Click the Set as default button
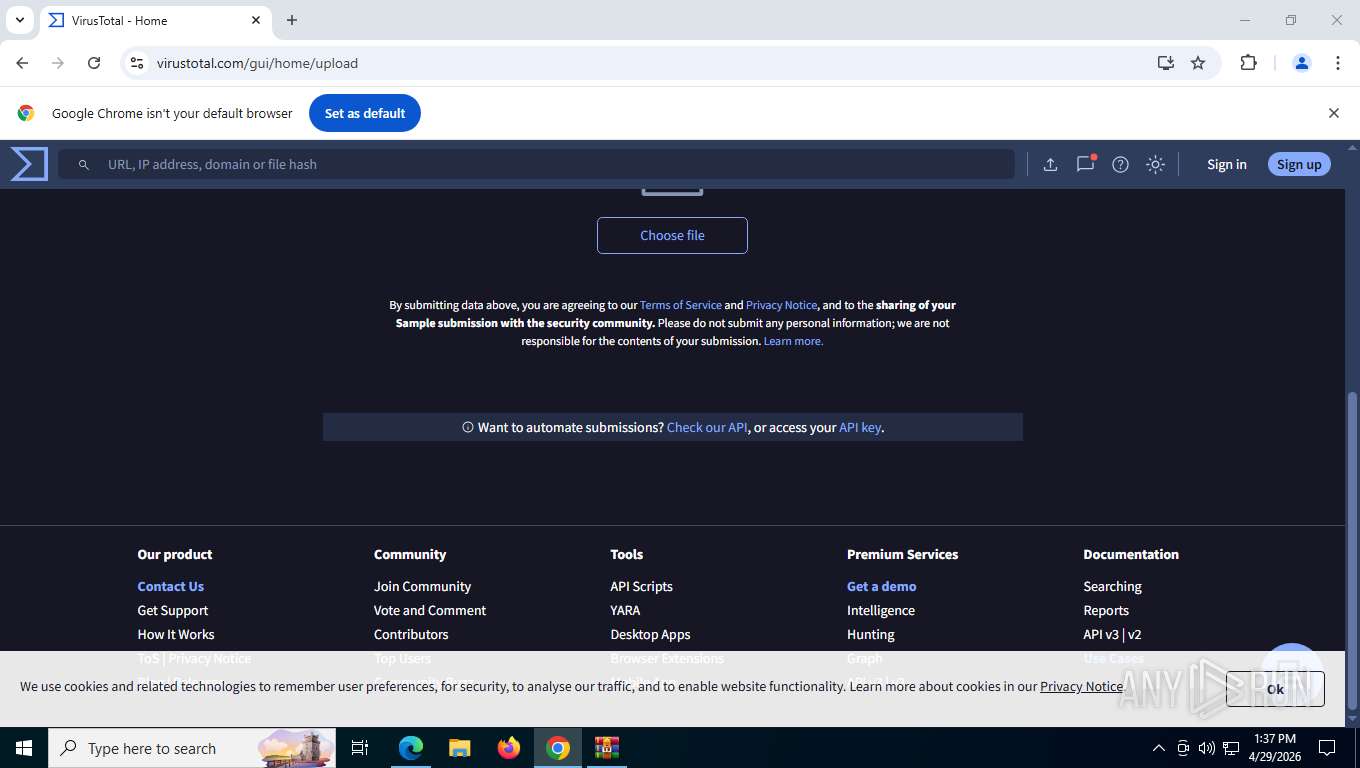The height and width of the screenshot is (768, 1360). pos(365,113)
